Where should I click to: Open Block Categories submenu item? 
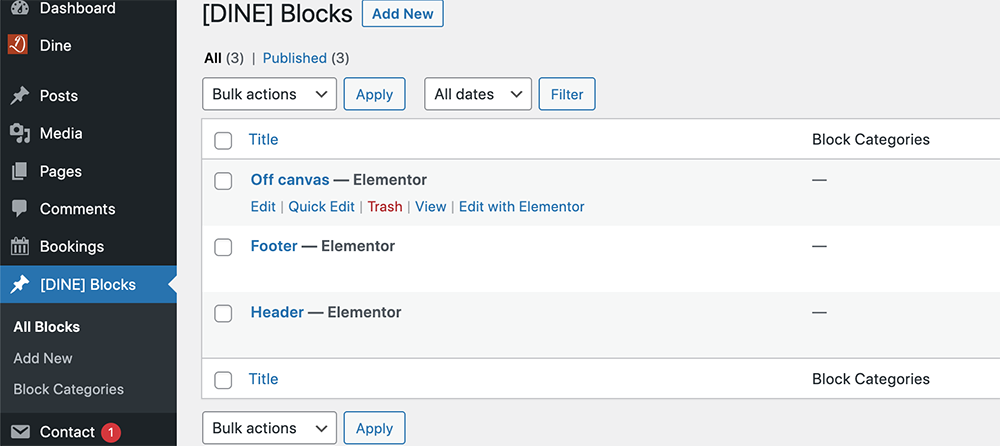click(68, 389)
